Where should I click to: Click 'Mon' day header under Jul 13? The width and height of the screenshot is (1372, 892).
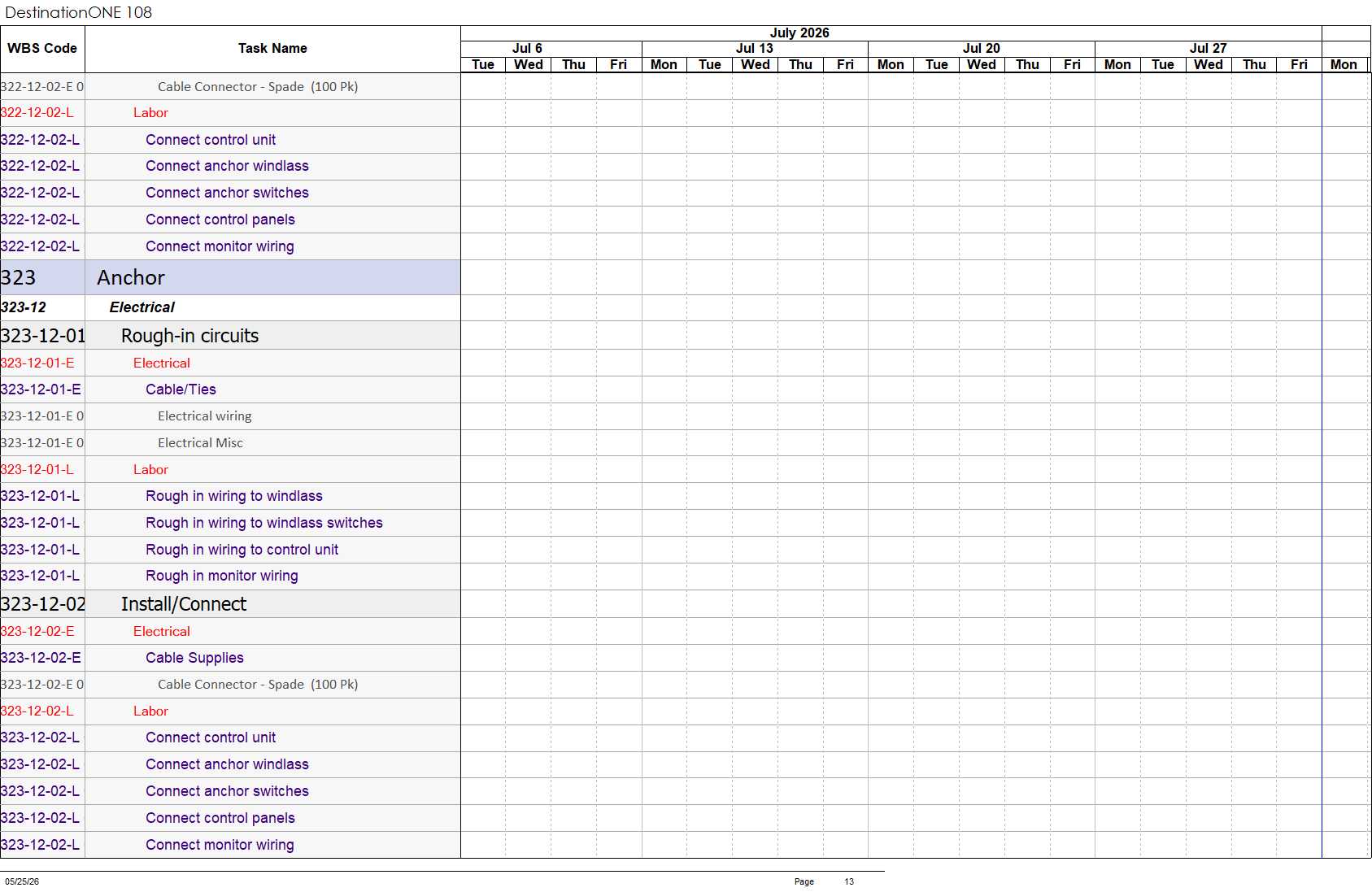664,65
